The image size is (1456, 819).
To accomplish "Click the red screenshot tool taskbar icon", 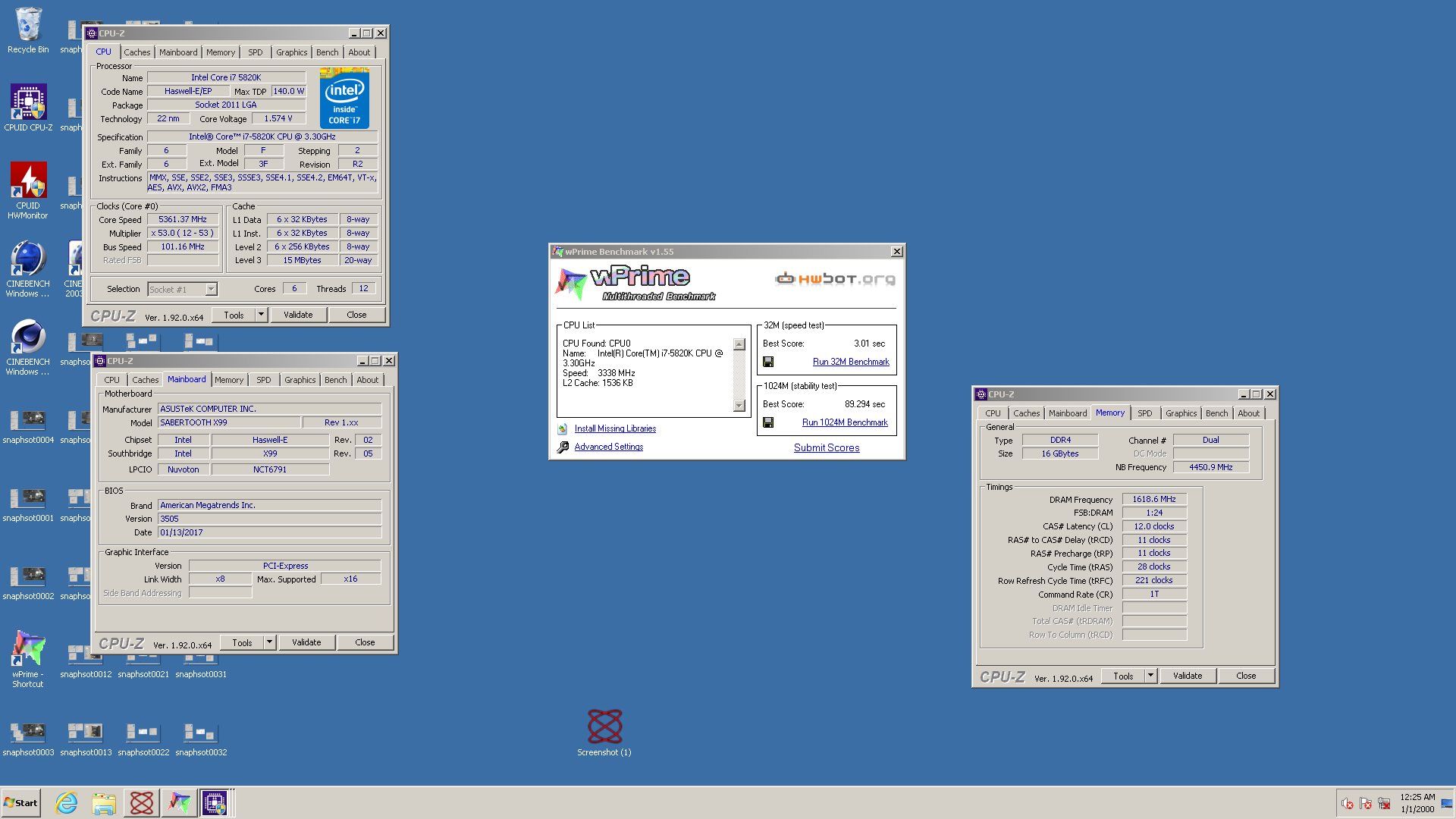I will pos(142,803).
